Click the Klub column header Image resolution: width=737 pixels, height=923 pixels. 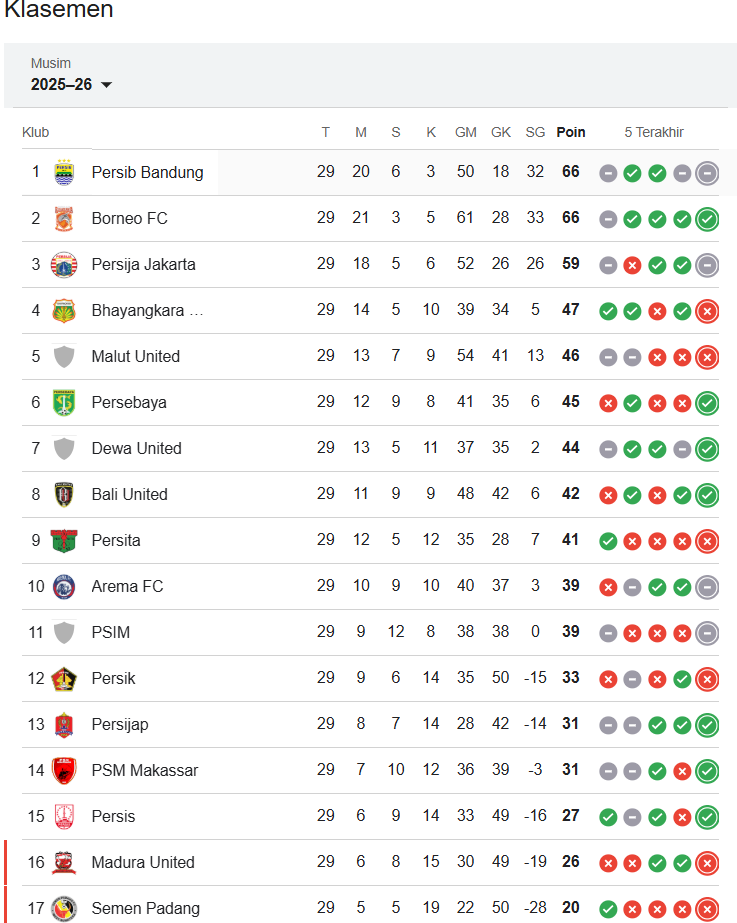click(x=34, y=132)
